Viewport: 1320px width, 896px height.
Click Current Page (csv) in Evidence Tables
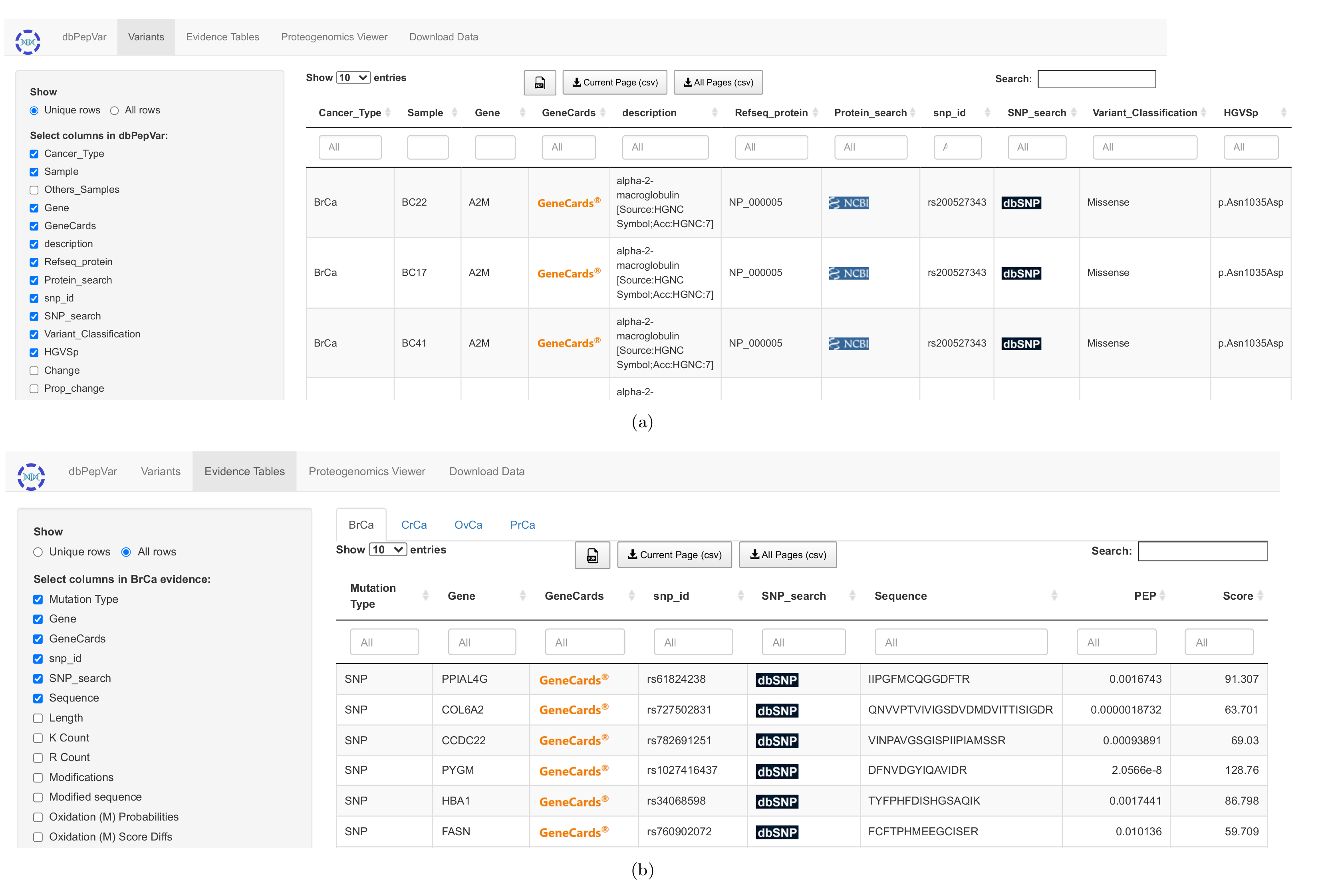click(x=674, y=555)
